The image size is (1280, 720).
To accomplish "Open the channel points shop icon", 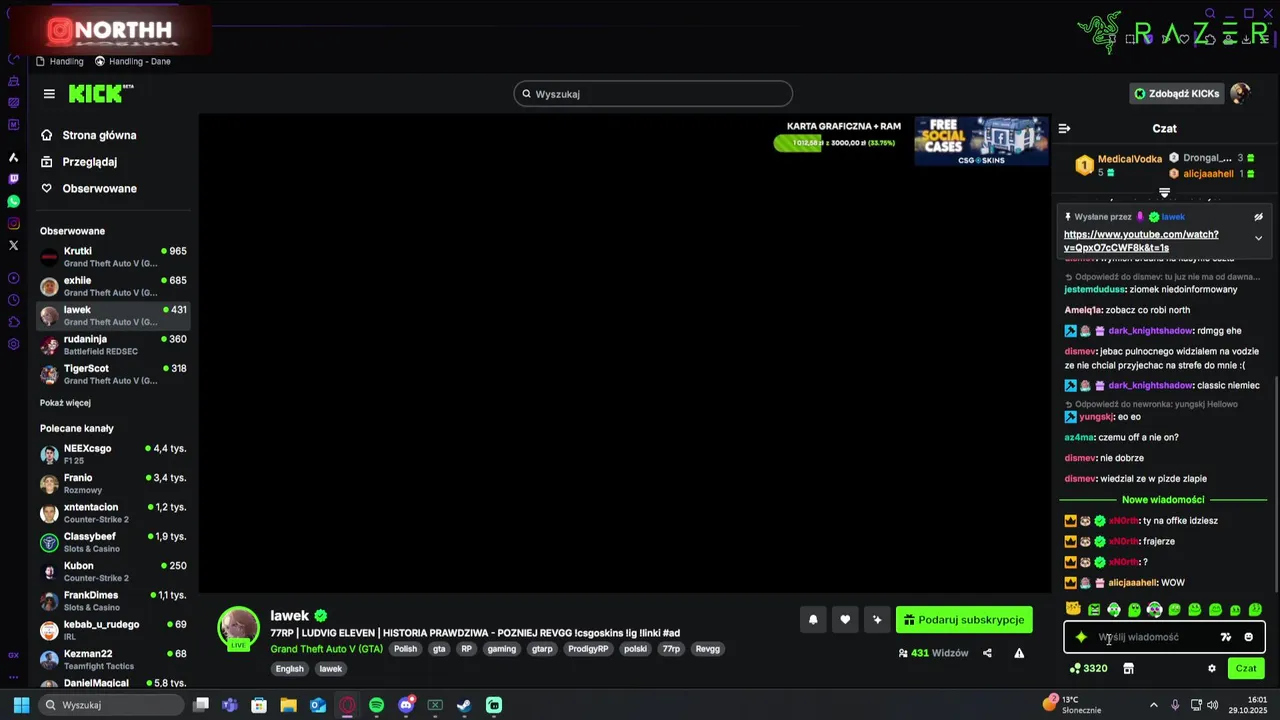I will click(x=1128, y=668).
